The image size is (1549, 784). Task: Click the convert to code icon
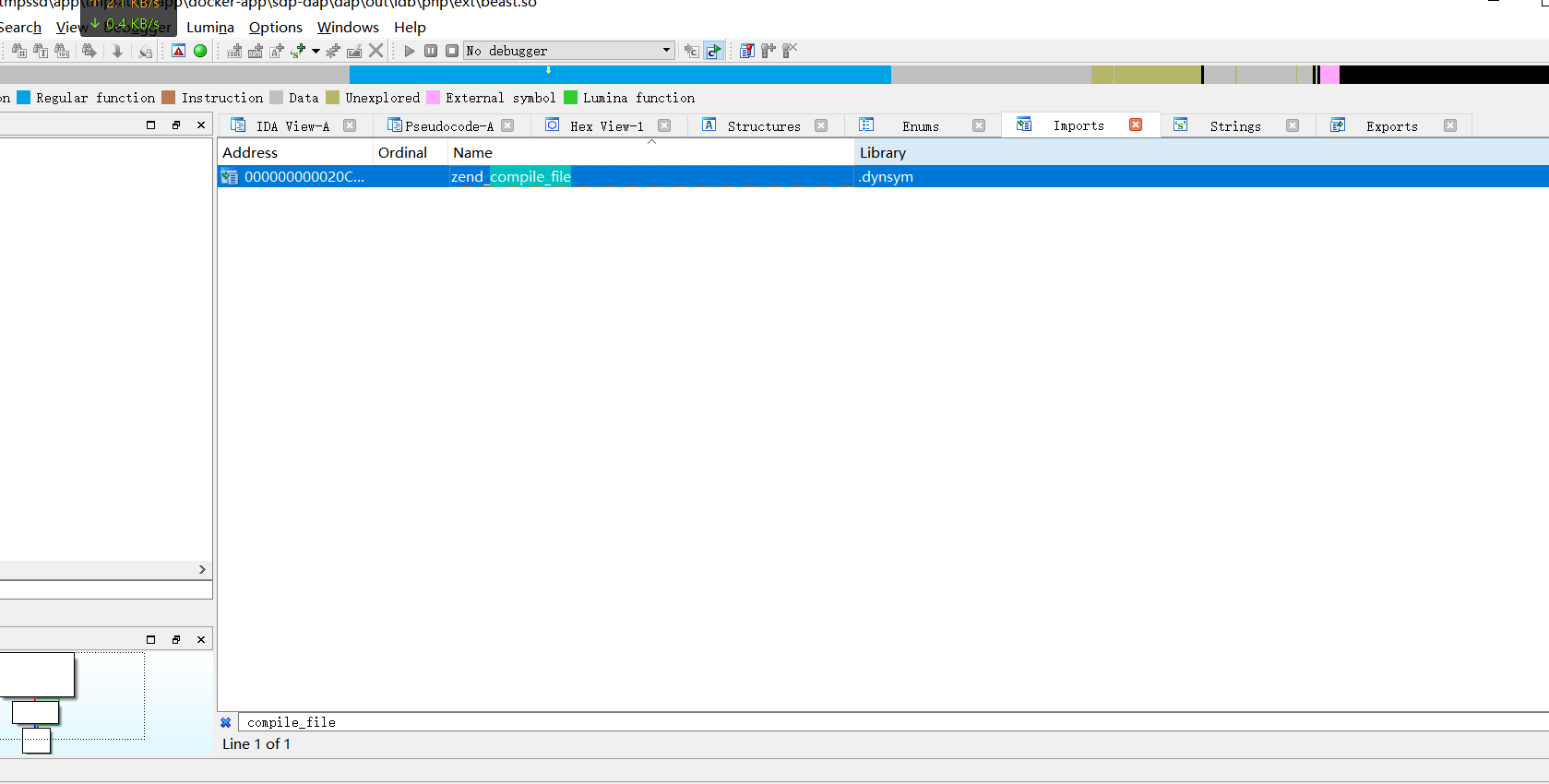[234, 51]
